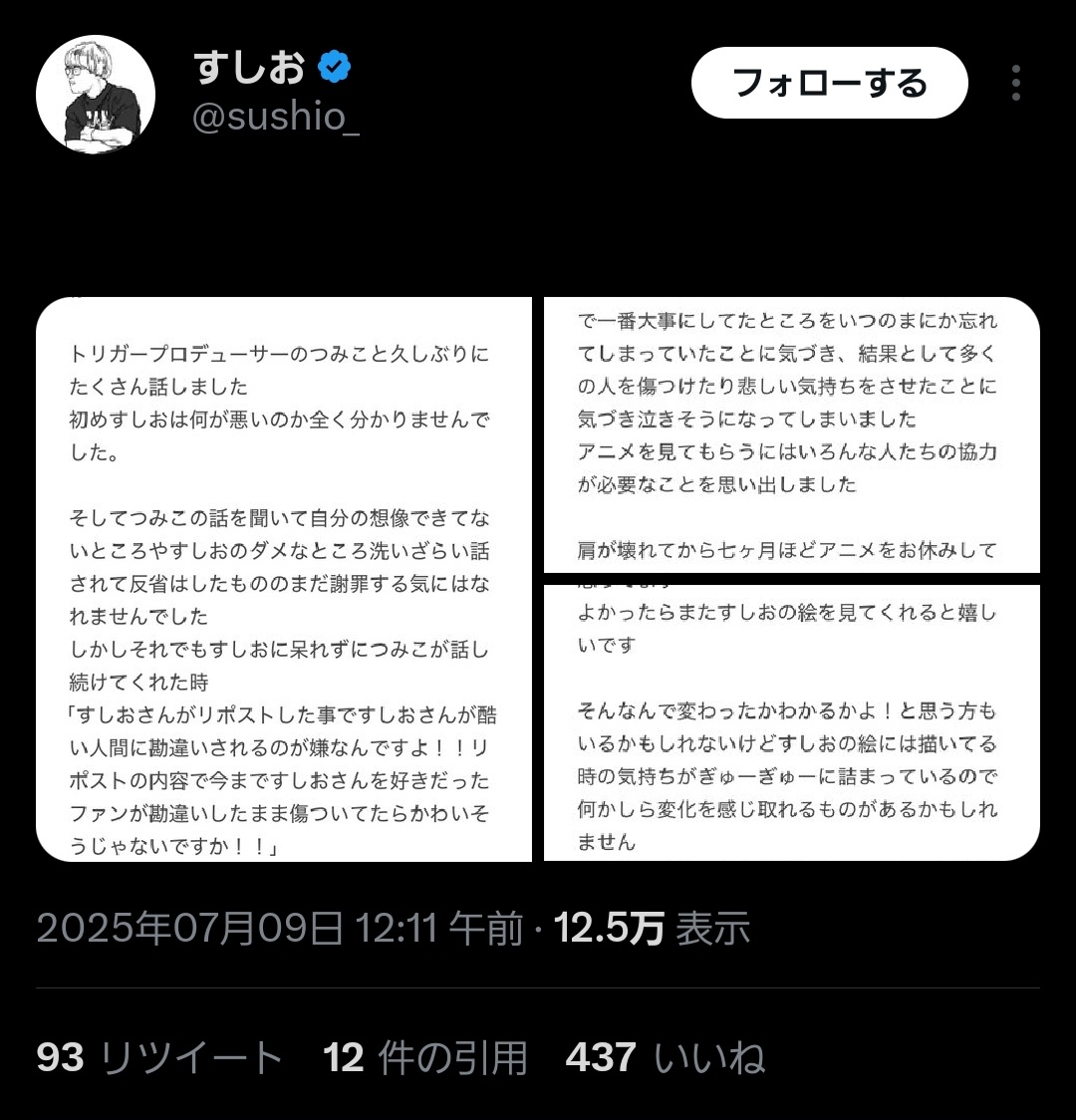Screen dimensions: 1076x1120
Task: Click the 12:11 午前 time text
Action: pyautogui.click(x=439, y=928)
